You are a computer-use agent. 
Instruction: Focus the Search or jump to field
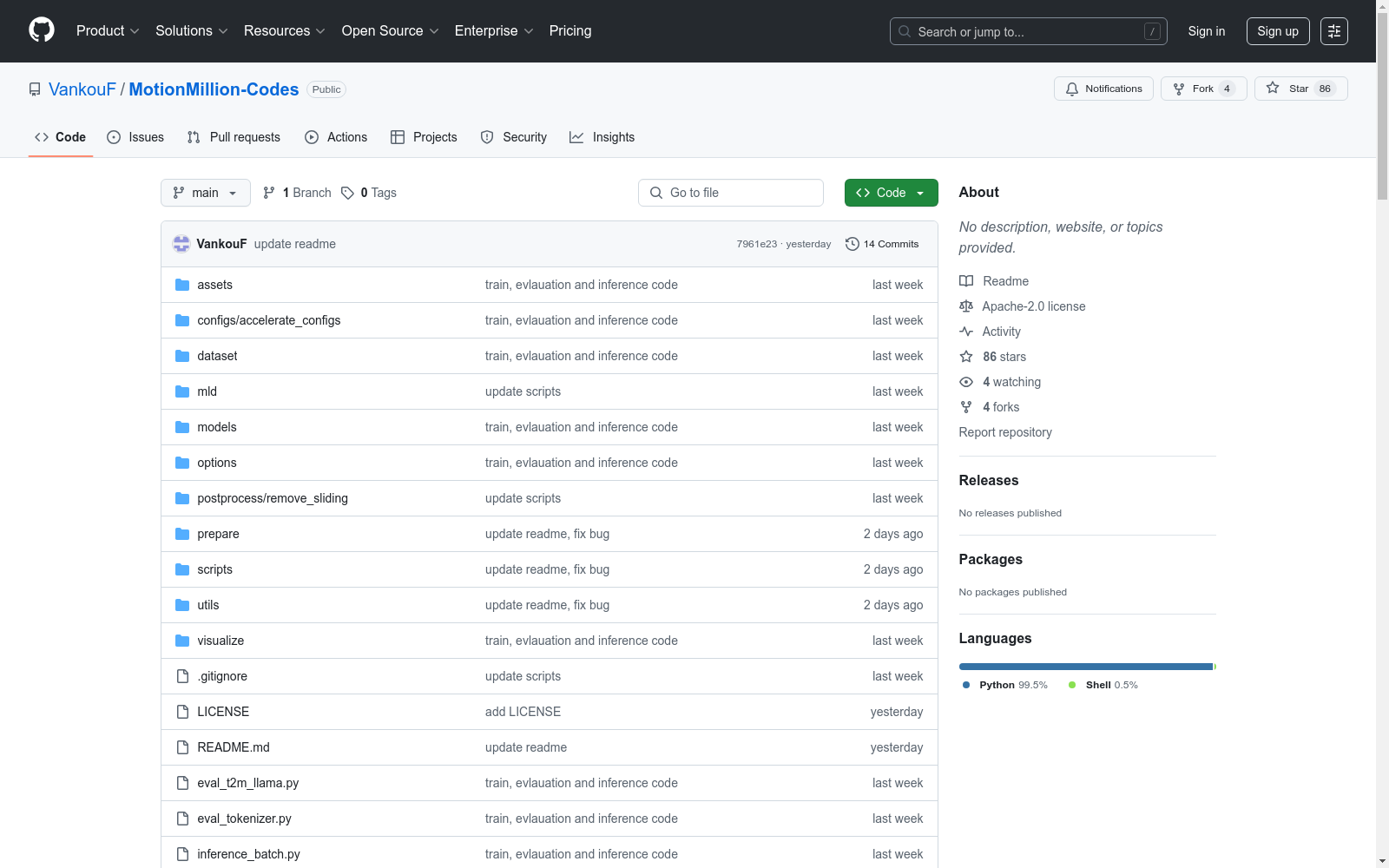[1029, 31]
